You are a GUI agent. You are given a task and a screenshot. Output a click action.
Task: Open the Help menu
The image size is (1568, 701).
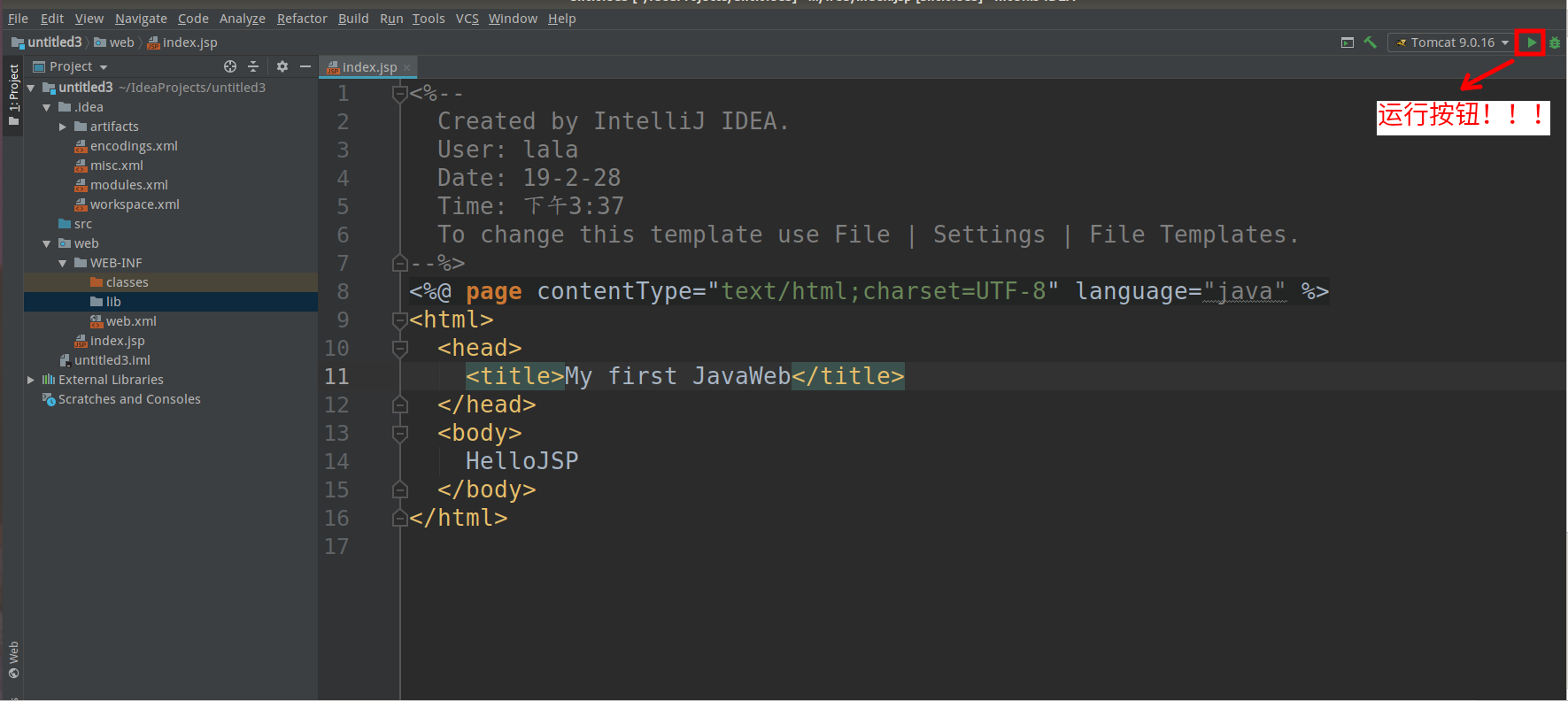coord(561,19)
